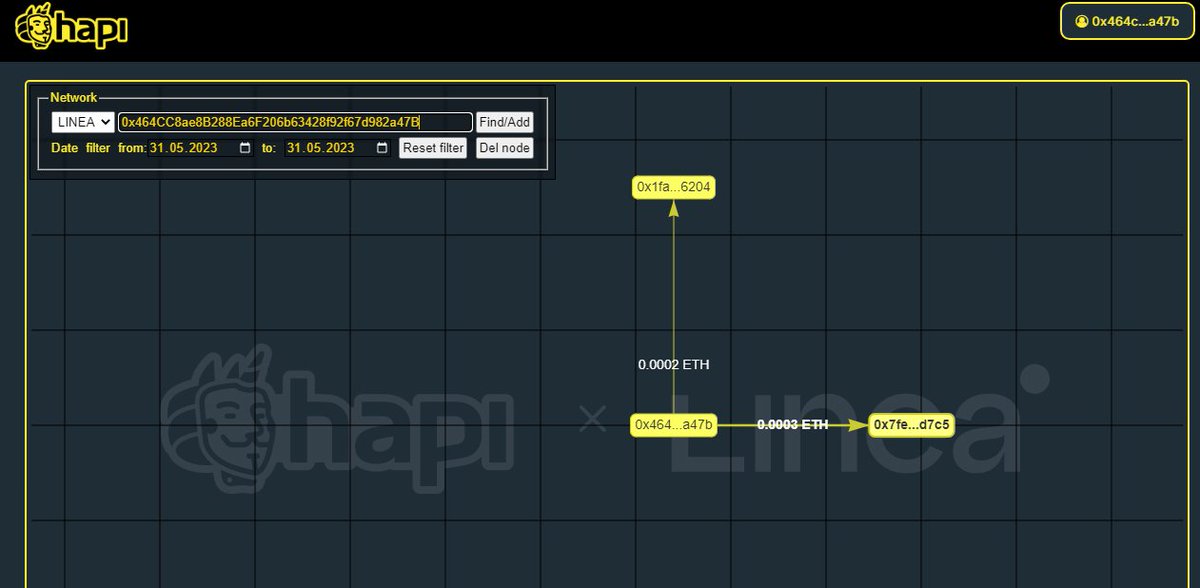1200x588 pixels.
Task: Click the Reset filter button
Action: pyautogui.click(x=433, y=148)
